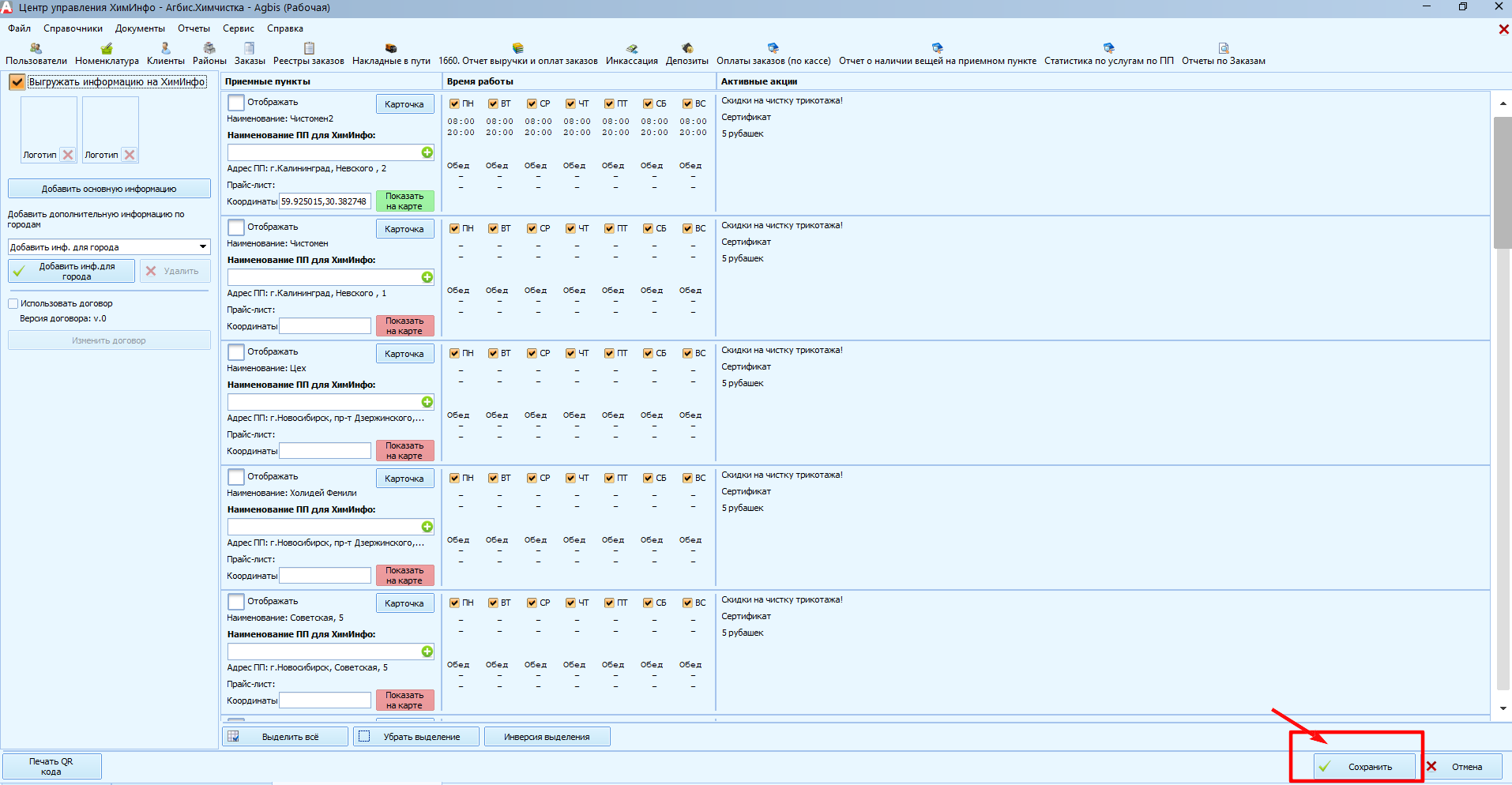Check Отображать for Чистомен2
Screen dimensions: 1512x785
(236, 103)
